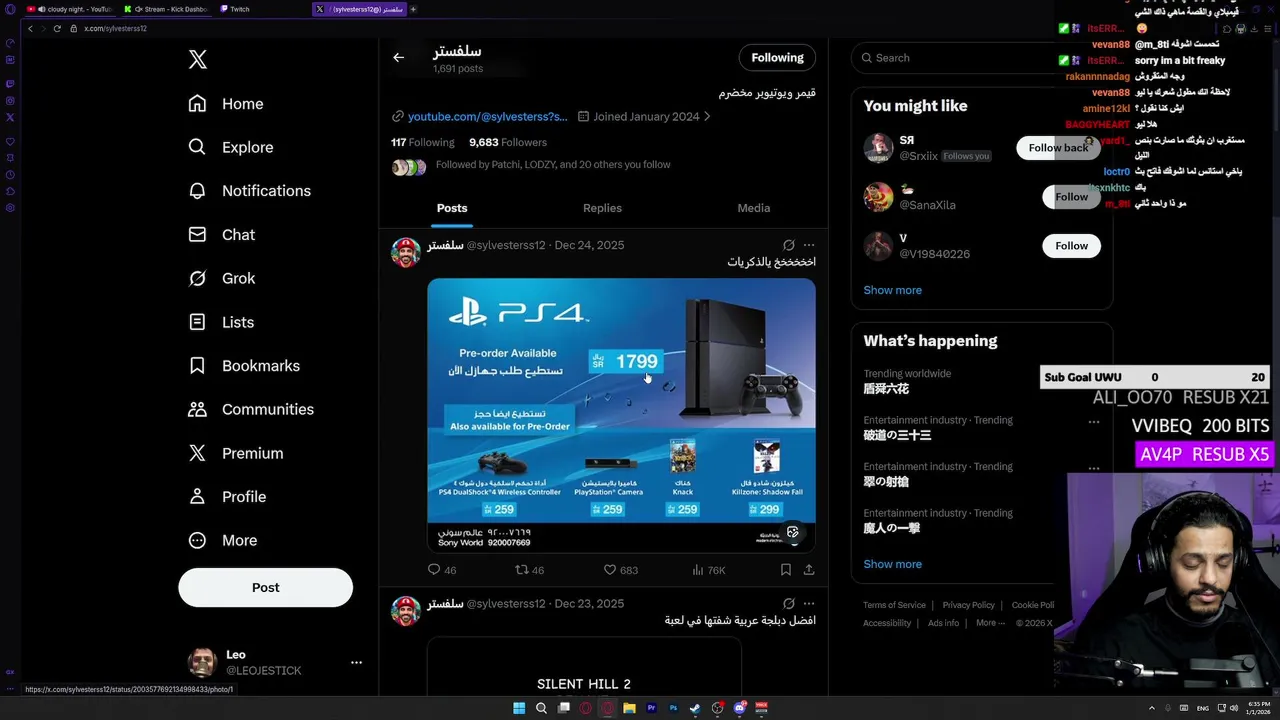Expand Show more under What's happening
1280x720 pixels.
pos(893,564)
